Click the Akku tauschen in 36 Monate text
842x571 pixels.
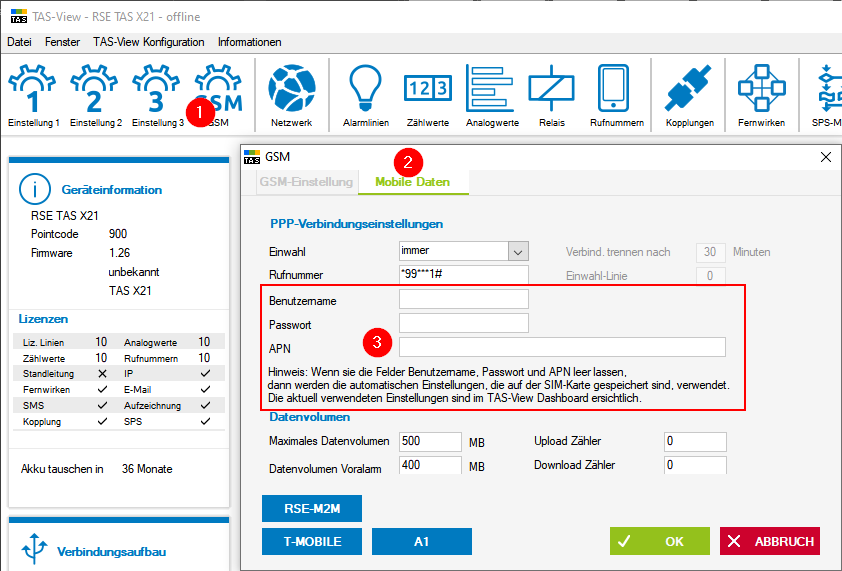97,469
